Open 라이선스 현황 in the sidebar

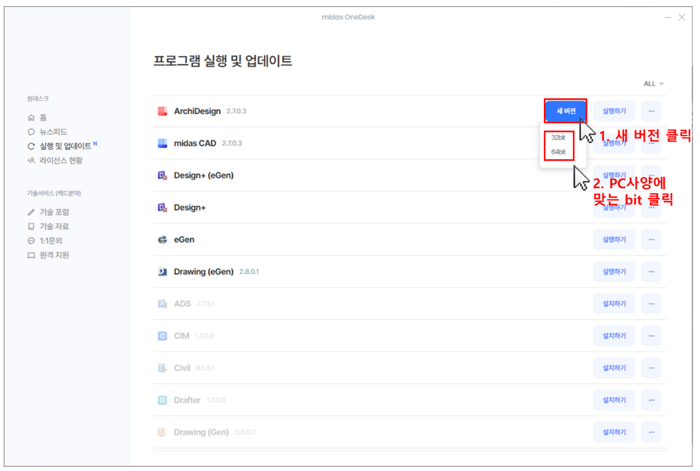(x=61, y=160)
